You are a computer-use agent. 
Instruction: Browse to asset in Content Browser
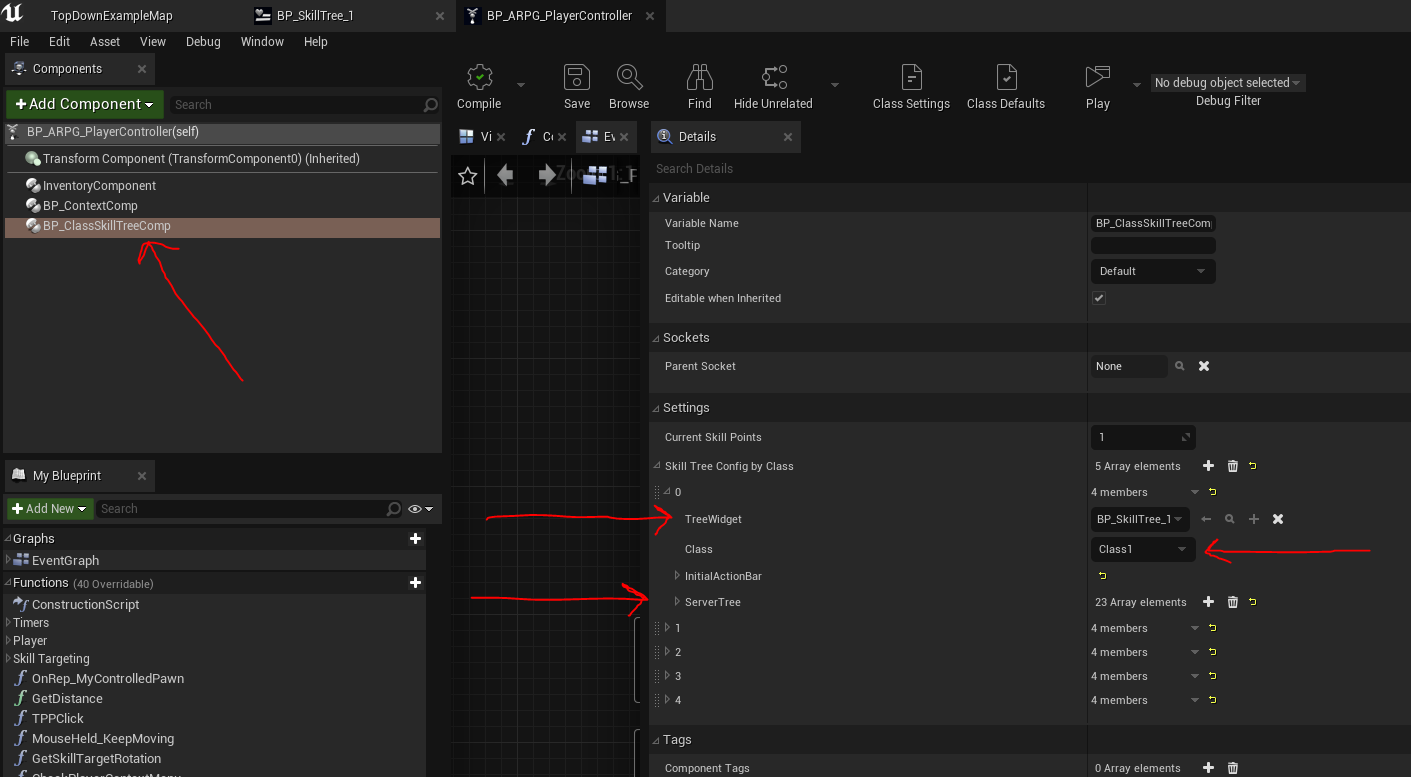pyautogui.click(x=629, y=87)
